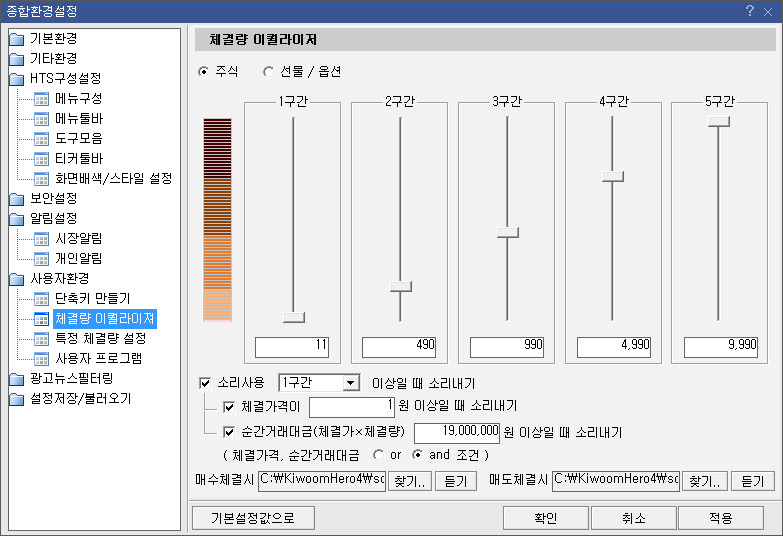Image resolution: width=783 pixels, height=536 pixels.
Task: Click the grid icon beside 개인알림
Action: point(41,259)
